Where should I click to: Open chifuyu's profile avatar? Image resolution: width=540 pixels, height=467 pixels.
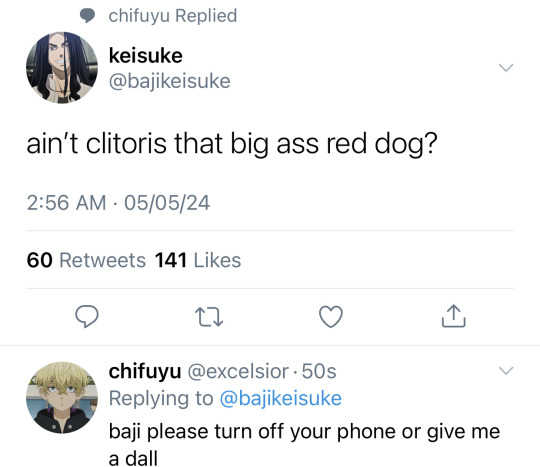[62, 397]
